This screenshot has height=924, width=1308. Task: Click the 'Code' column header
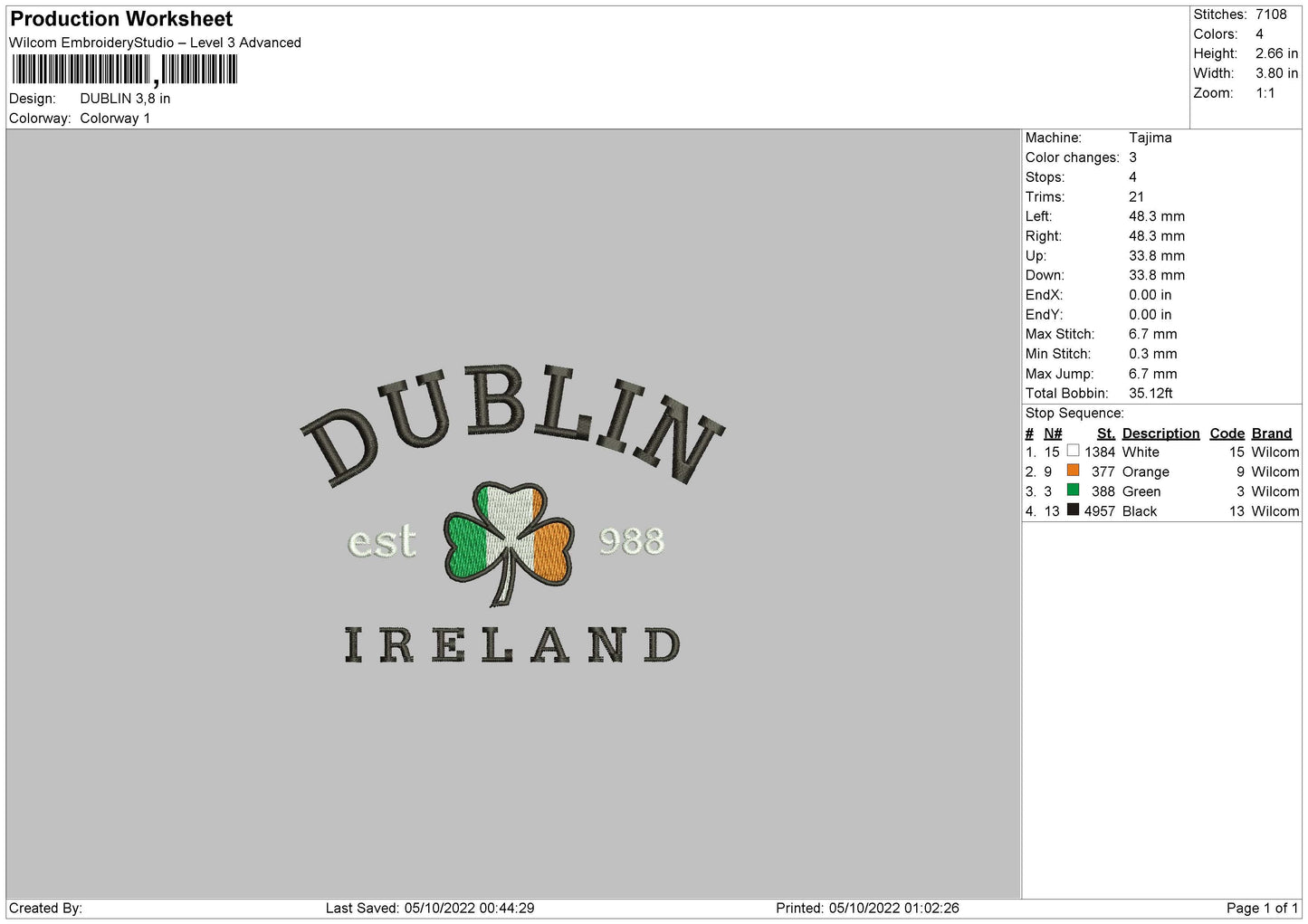click(1227, 433)
